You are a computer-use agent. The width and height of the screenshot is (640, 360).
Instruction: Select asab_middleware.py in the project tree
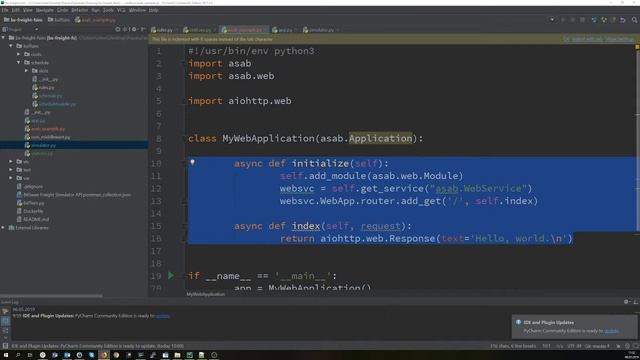(50, 137)
